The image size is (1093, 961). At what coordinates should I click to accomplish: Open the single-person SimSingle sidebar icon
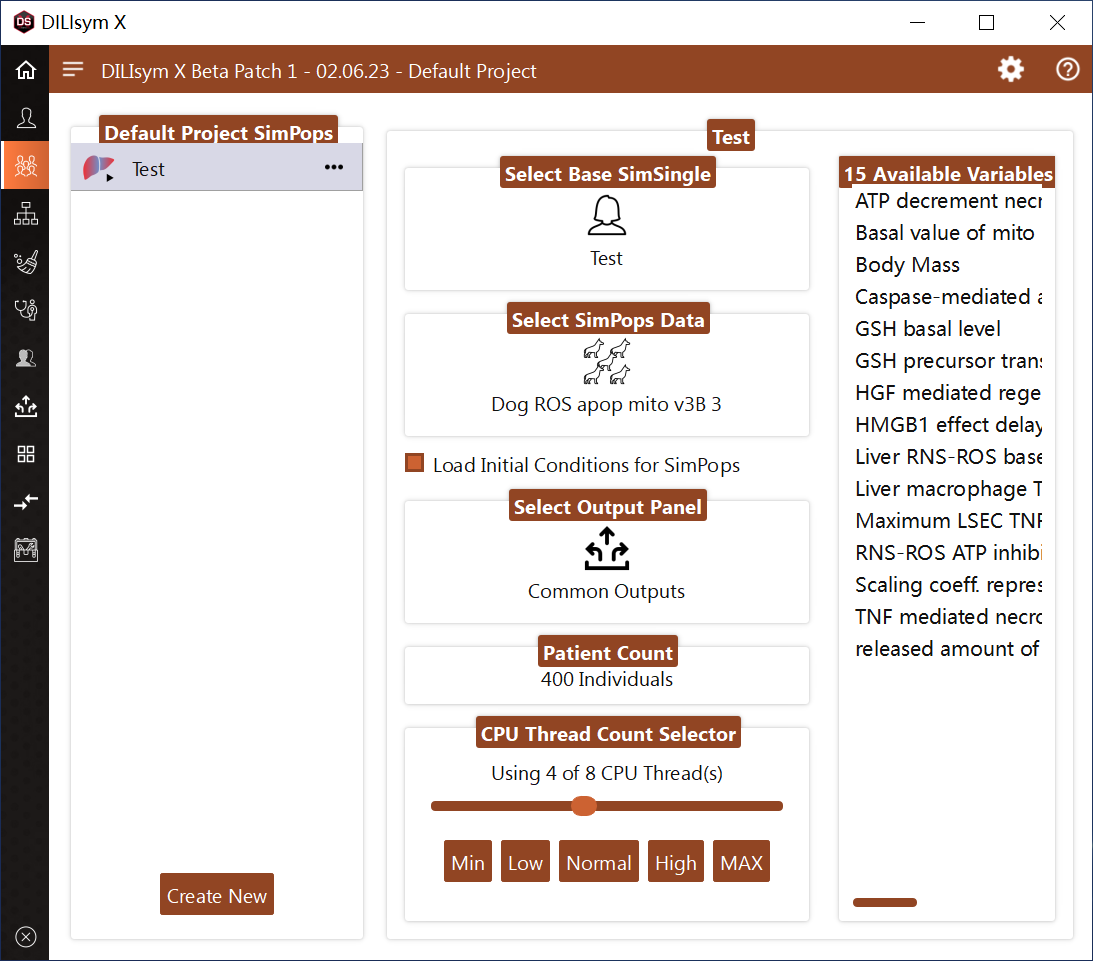(x=26, y=118)
